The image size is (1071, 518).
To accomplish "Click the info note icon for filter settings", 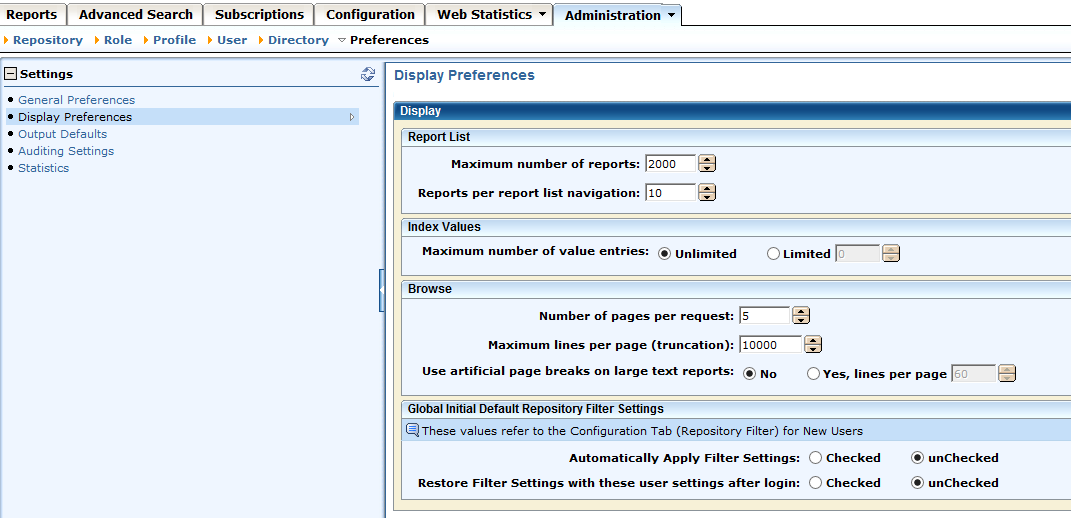I will (x=412, y=431).
